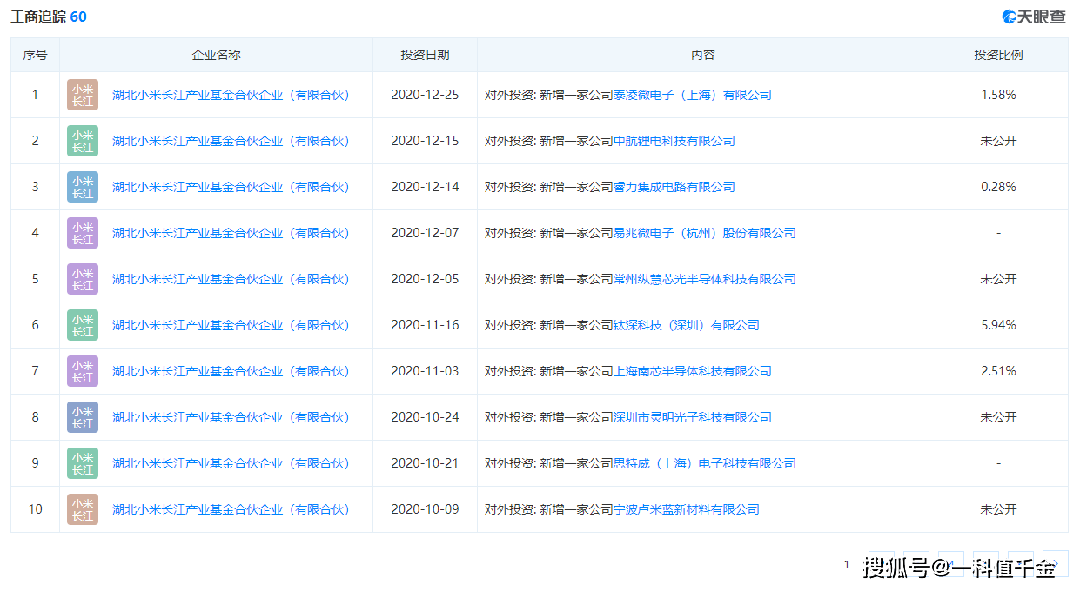The image size is (1080, 591).
Task: Click the 小米长江 logo icon in row 10
Action: coord(82,510)
